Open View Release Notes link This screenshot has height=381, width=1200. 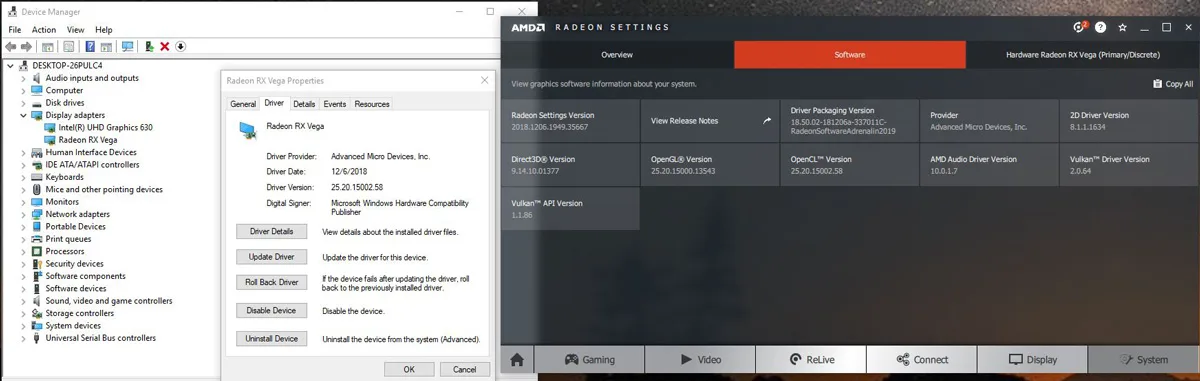(x=710, y=120)
